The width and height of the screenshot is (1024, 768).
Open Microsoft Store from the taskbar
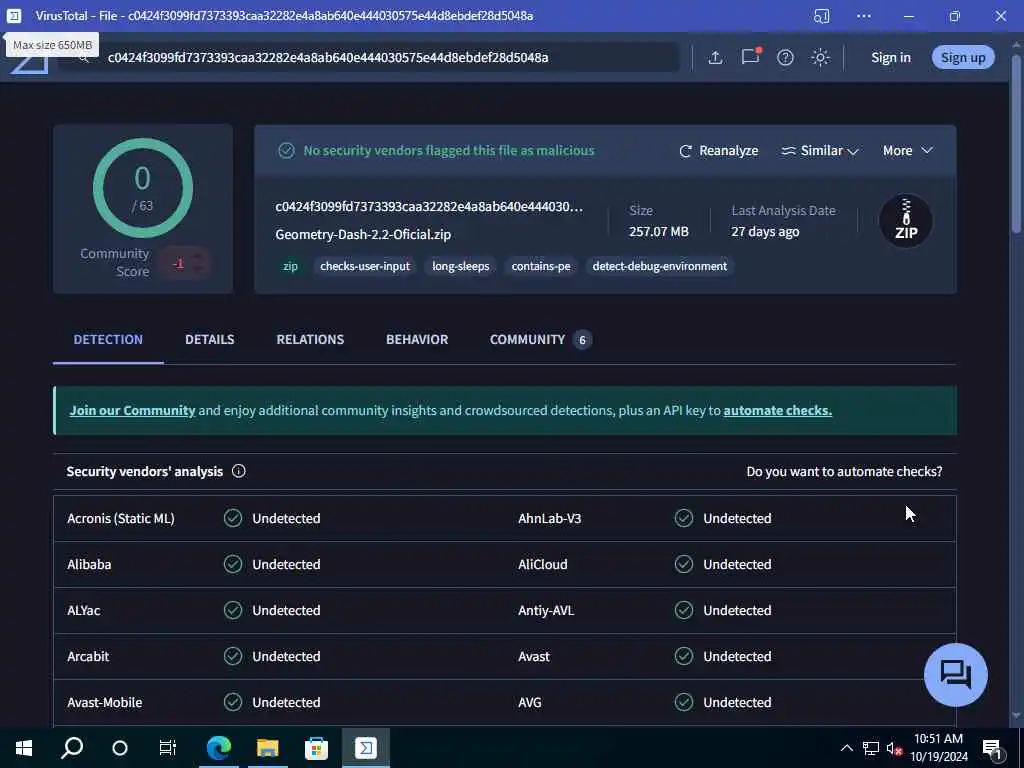coord(316,748)
